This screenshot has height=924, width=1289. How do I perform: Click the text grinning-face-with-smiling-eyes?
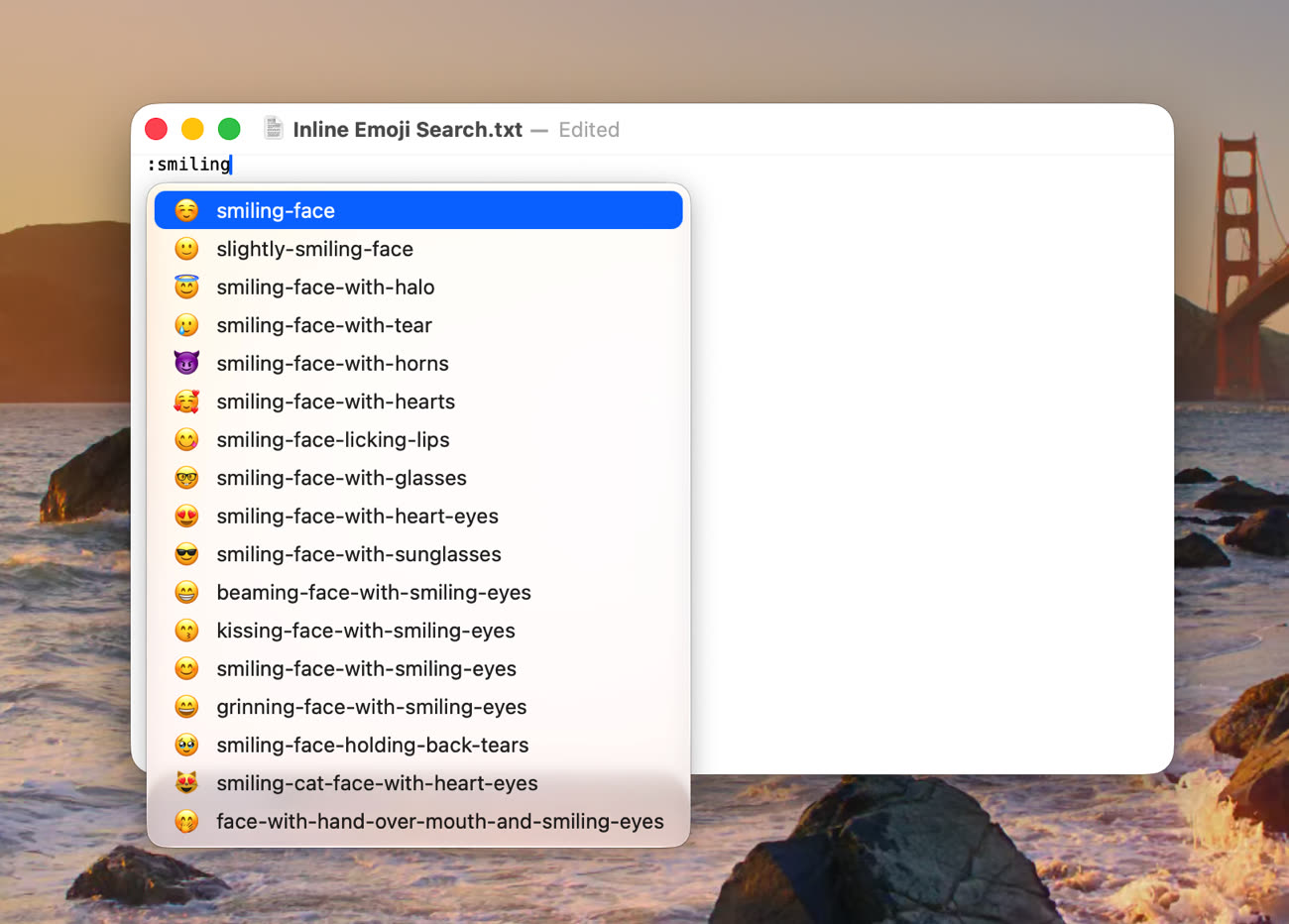tap(372, 707)
